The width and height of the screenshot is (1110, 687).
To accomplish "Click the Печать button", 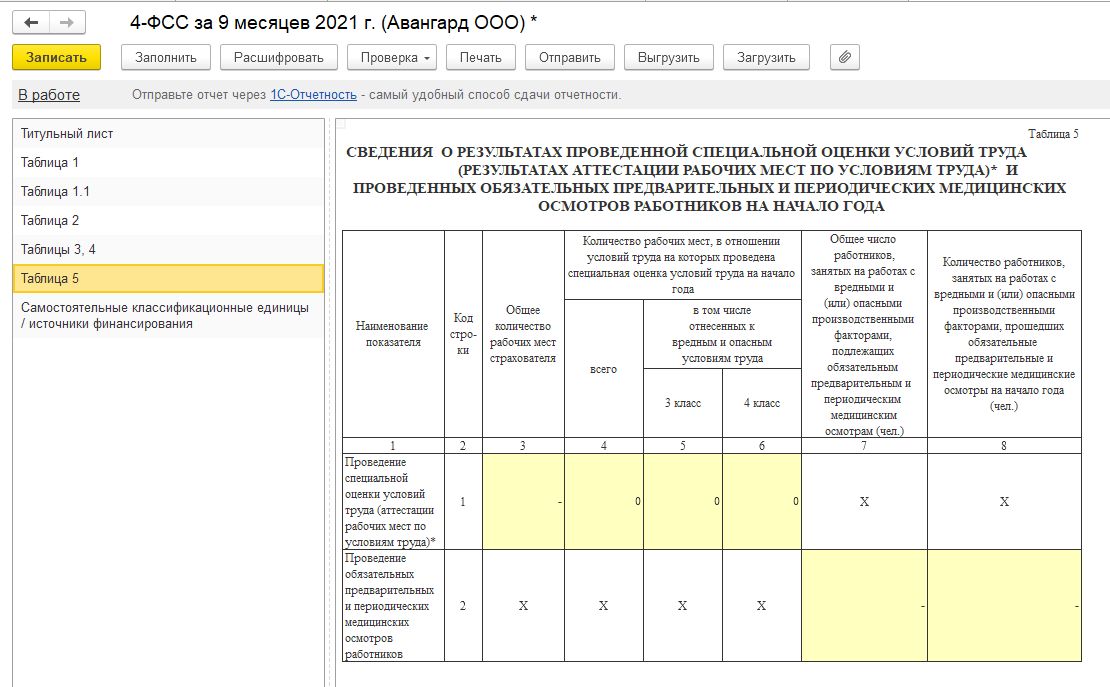I will pos(480,57).
